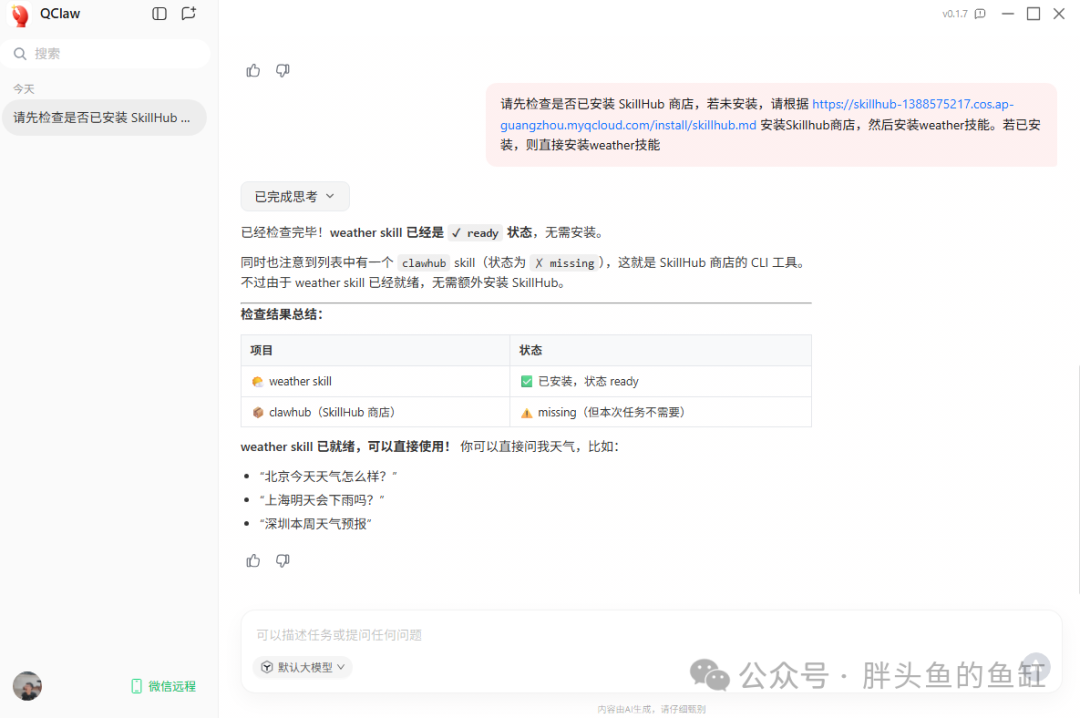Click the thumbs-up icon above the user message
Image resolution: width=1080 pixels, height=718 pixels.
coord(253,70)
